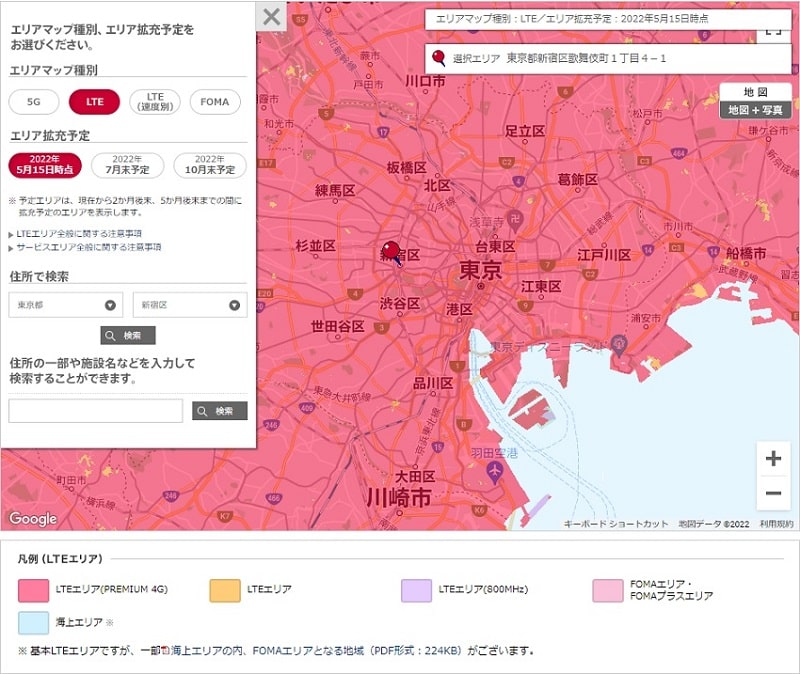Select the LTE (速度別) map type
Image resolution: width=800 pixels, height=674 pixels.
point(155,102)
